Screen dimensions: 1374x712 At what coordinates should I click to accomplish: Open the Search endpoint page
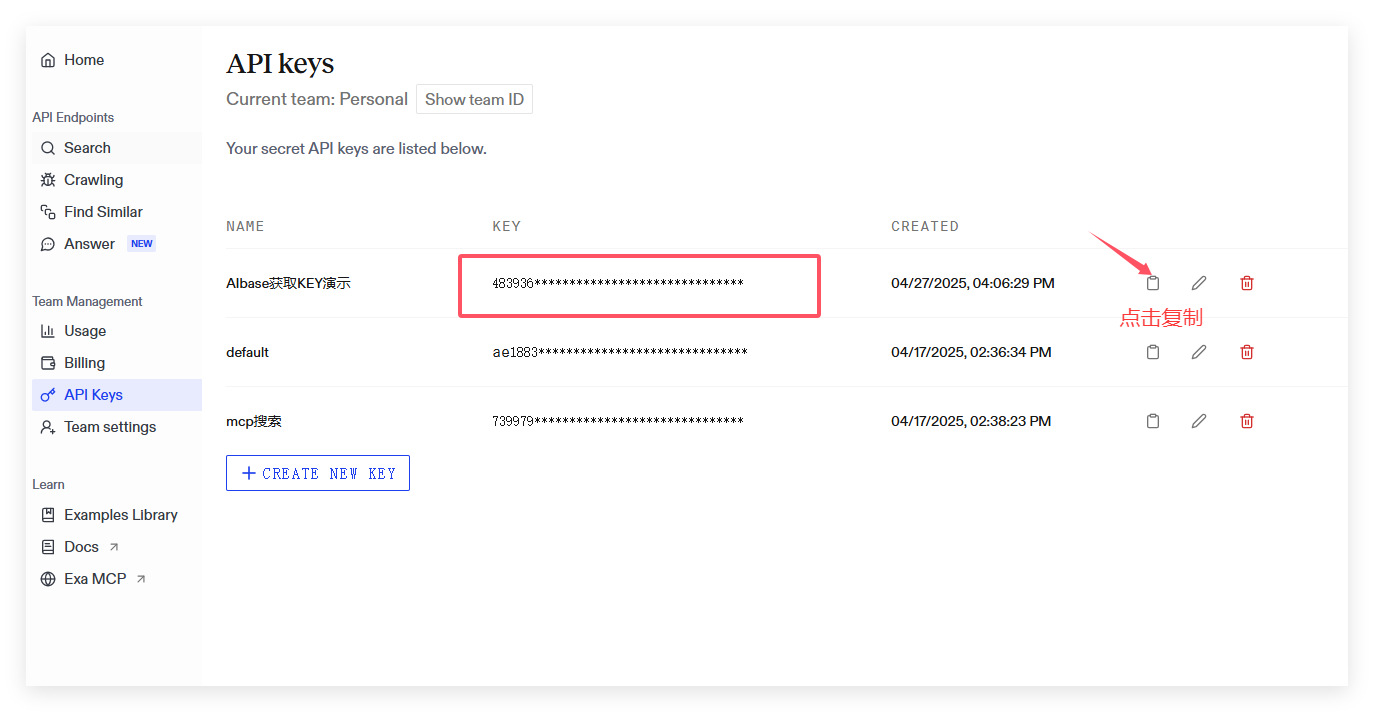coord(87,148)
